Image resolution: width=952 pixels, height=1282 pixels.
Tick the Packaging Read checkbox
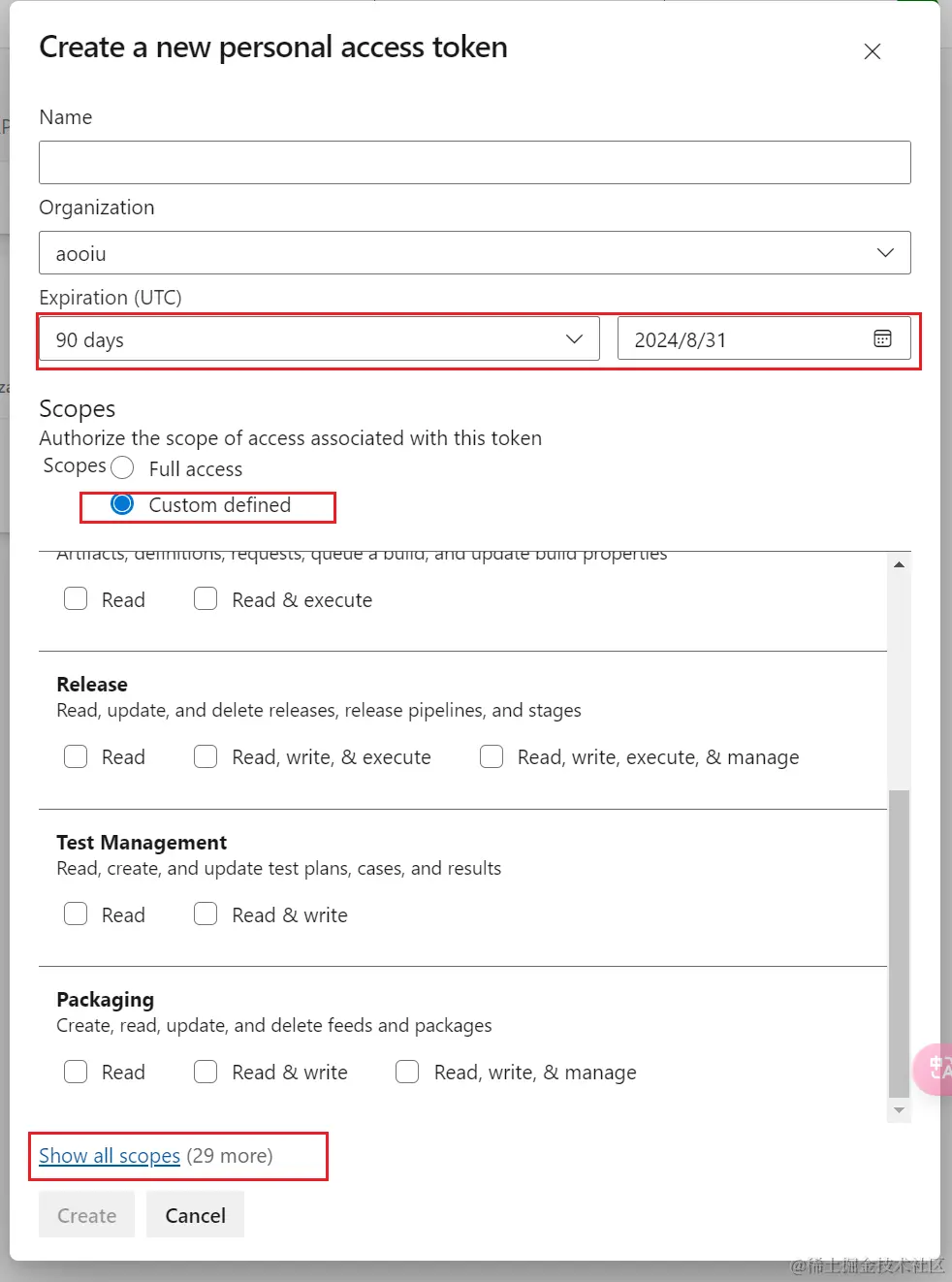click(76, 1072)
